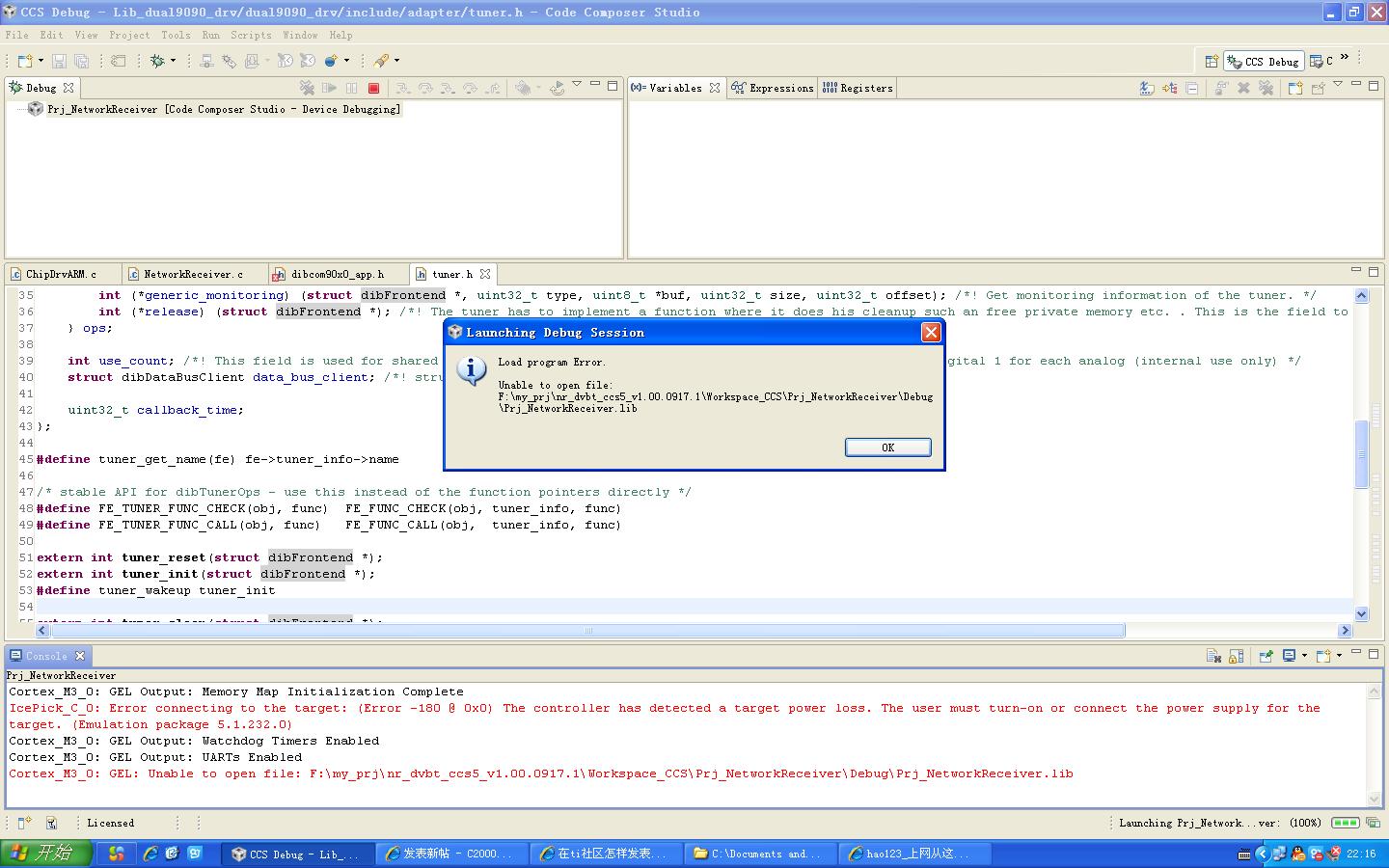Toggle the CCS Debug perspective button
Viewport: 1389px width, 868px height.
1264,61
